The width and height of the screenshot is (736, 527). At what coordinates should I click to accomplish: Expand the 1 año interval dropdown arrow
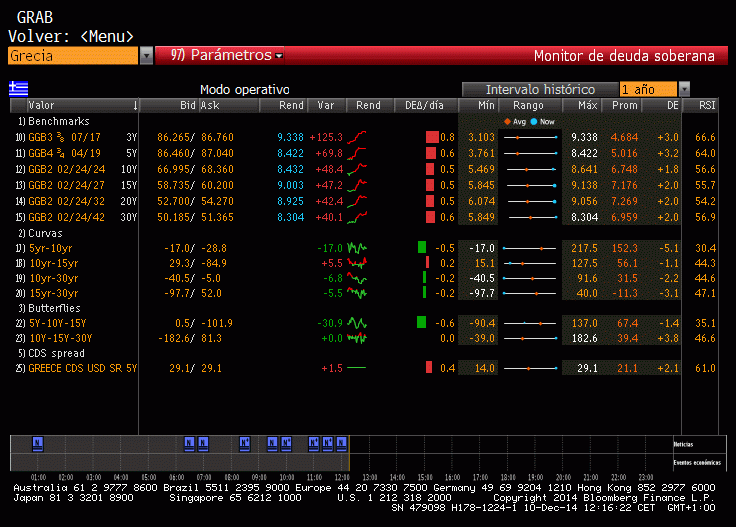click(685, 89)
